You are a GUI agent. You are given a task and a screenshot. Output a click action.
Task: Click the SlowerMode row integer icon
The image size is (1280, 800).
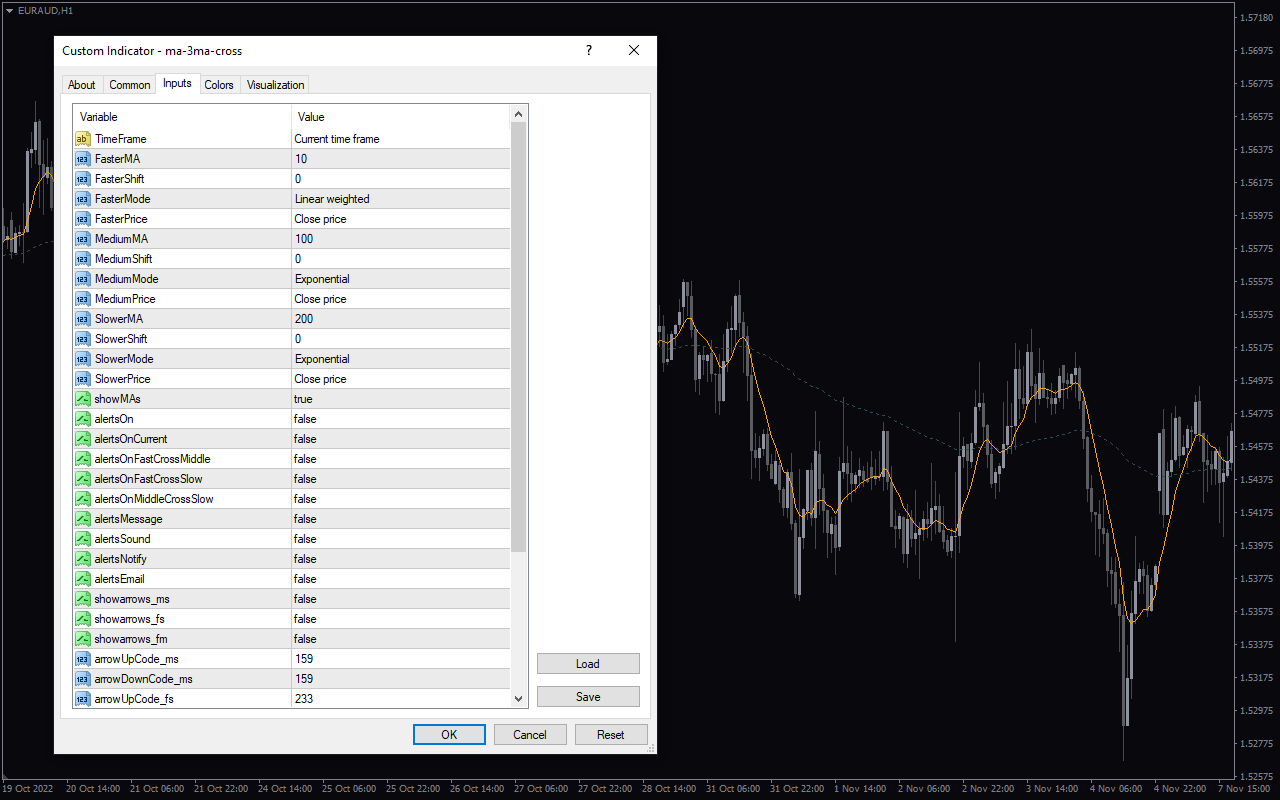[83, 359]
